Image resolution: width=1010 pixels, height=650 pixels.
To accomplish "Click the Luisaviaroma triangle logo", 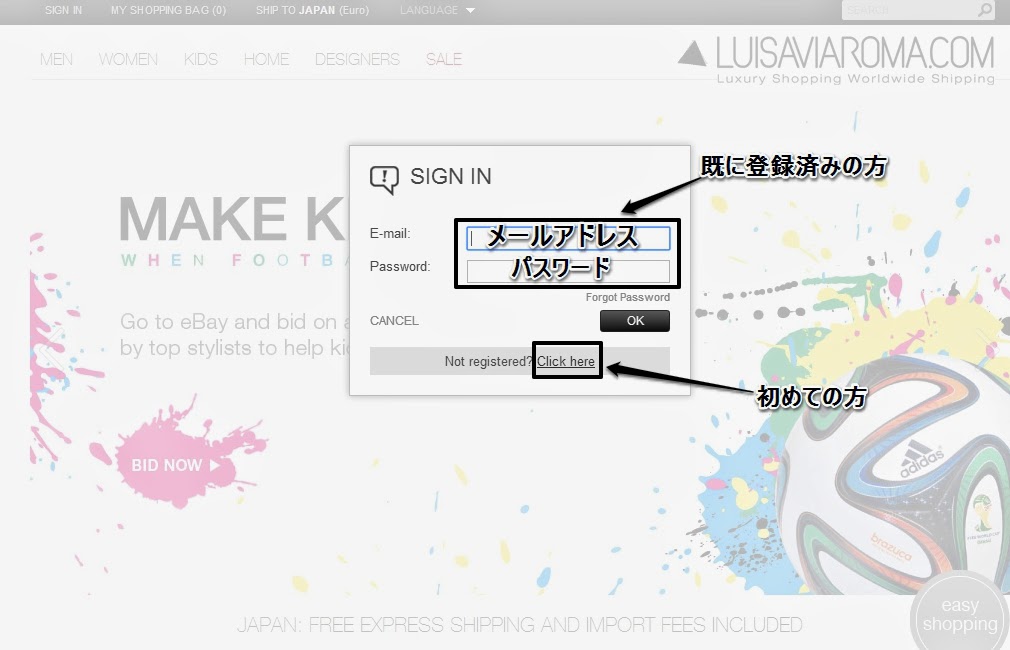I will click(x=692, y=53).
